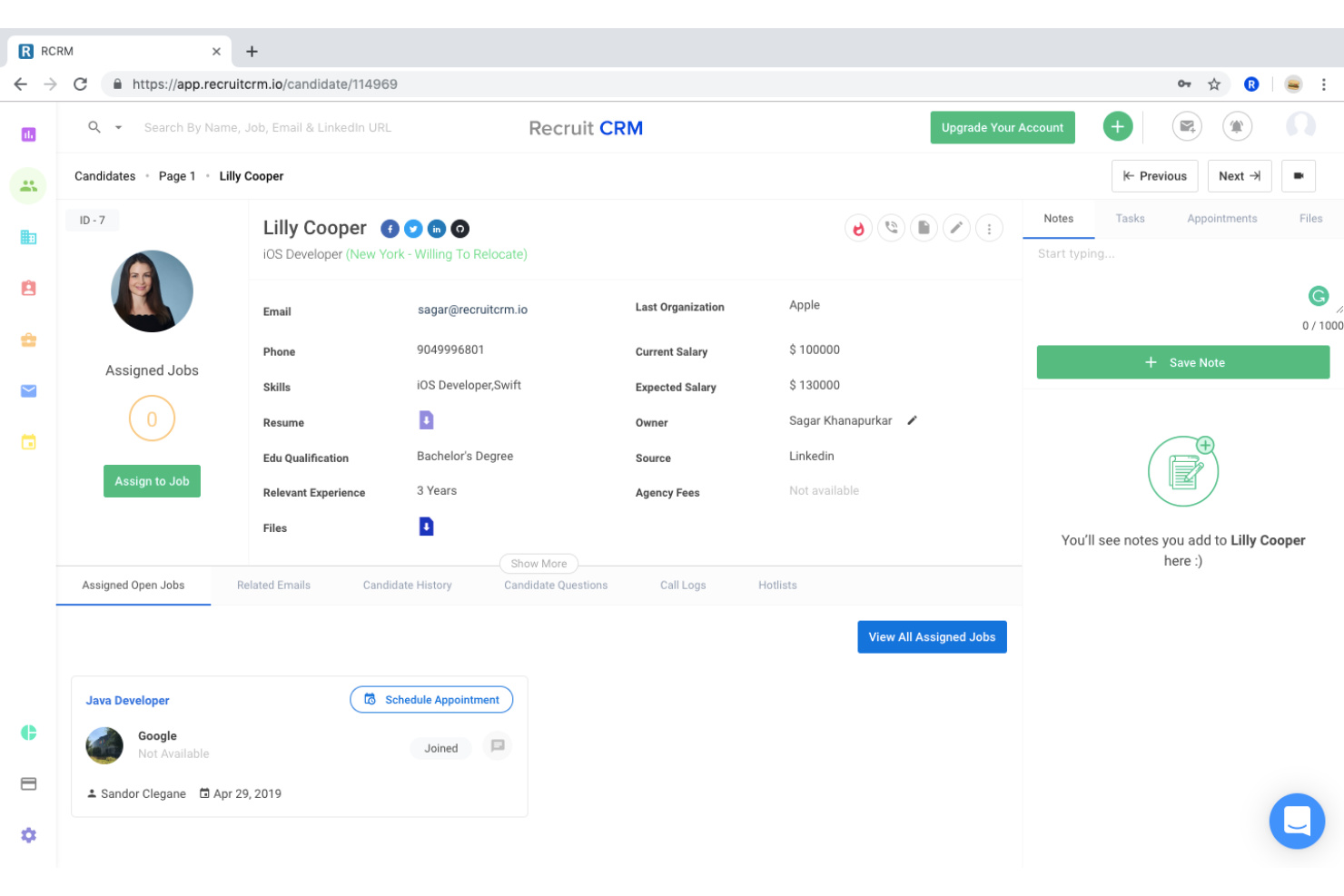Viewport: 1344px width, 896px height.
Task: Open the reports pie chart icon
Action: pyautogui.click(x=28, y=733)
